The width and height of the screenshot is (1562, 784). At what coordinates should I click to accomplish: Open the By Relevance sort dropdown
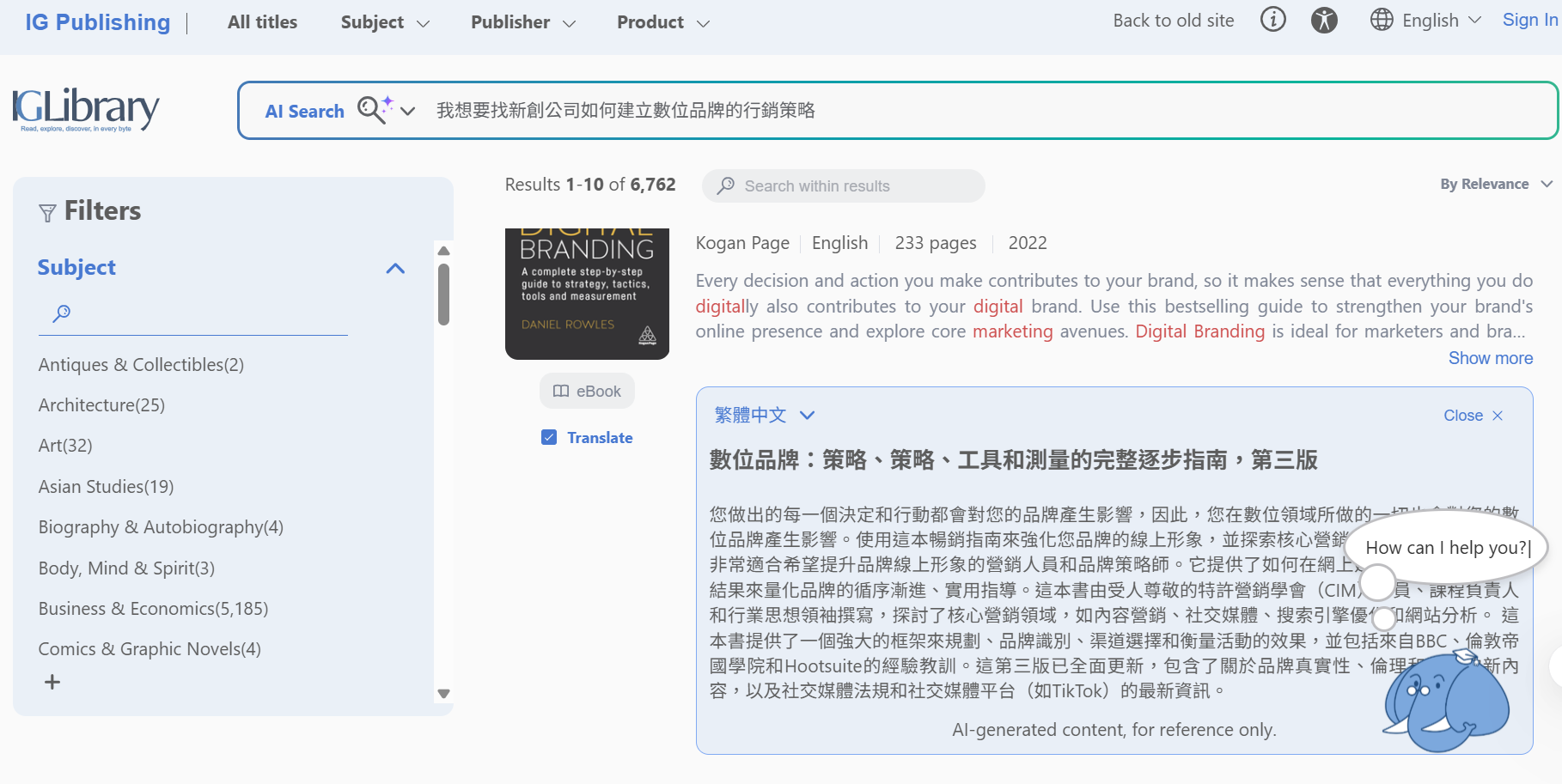point(1496,184)
